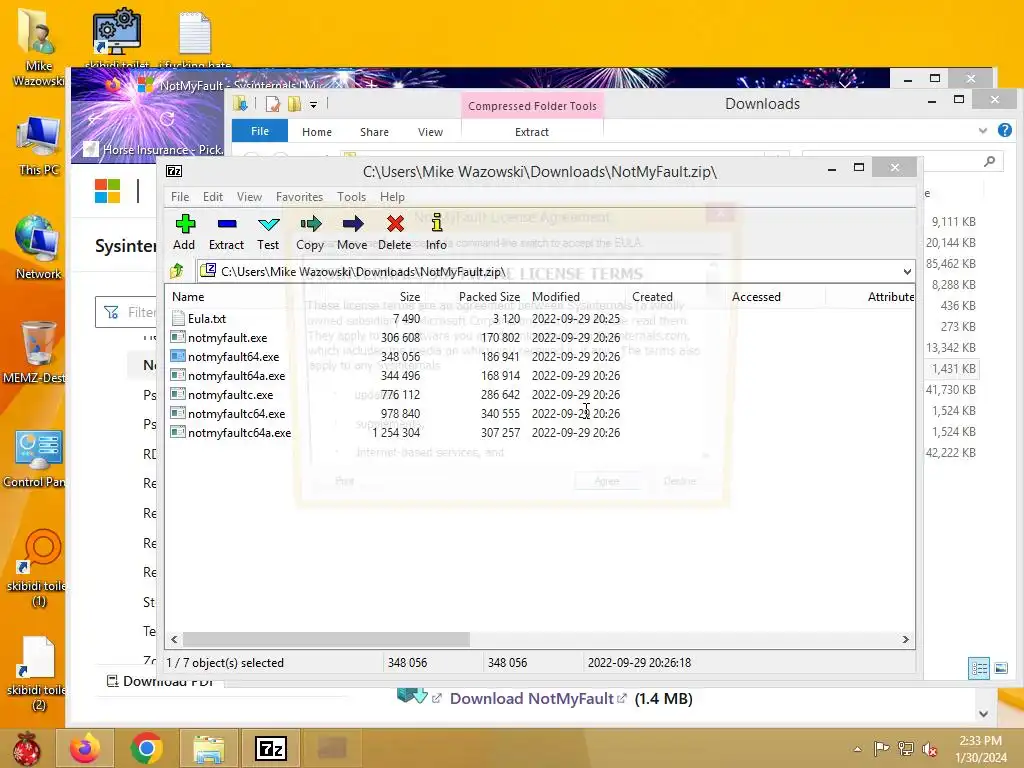The height and width of the screenshot is (768, 1024).
Task: Open the Tools menu
Action: [351, 197]
